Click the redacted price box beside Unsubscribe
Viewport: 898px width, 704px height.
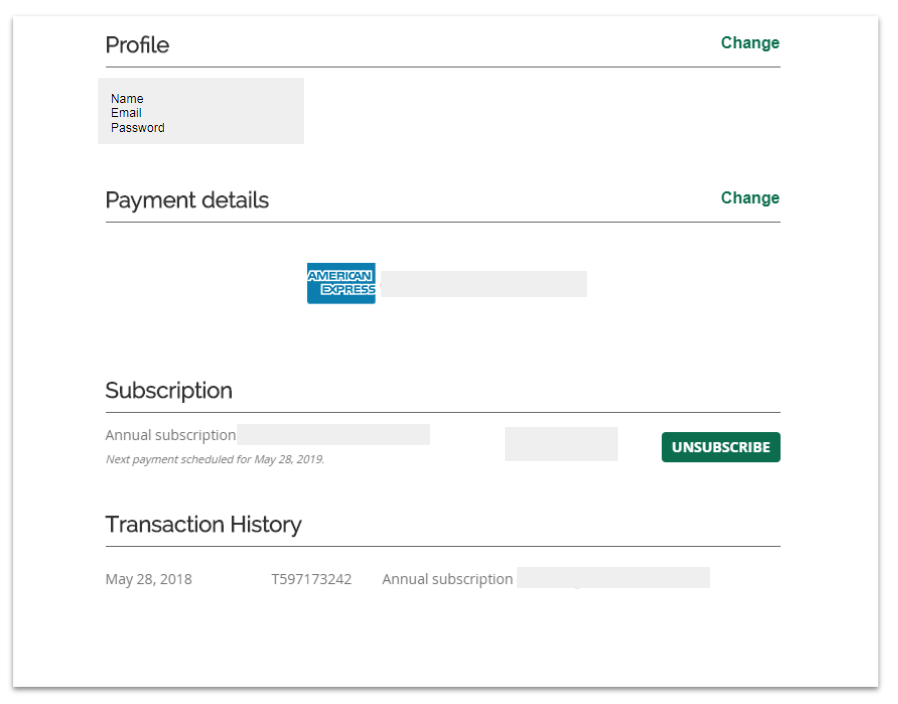tap(561, 444)
